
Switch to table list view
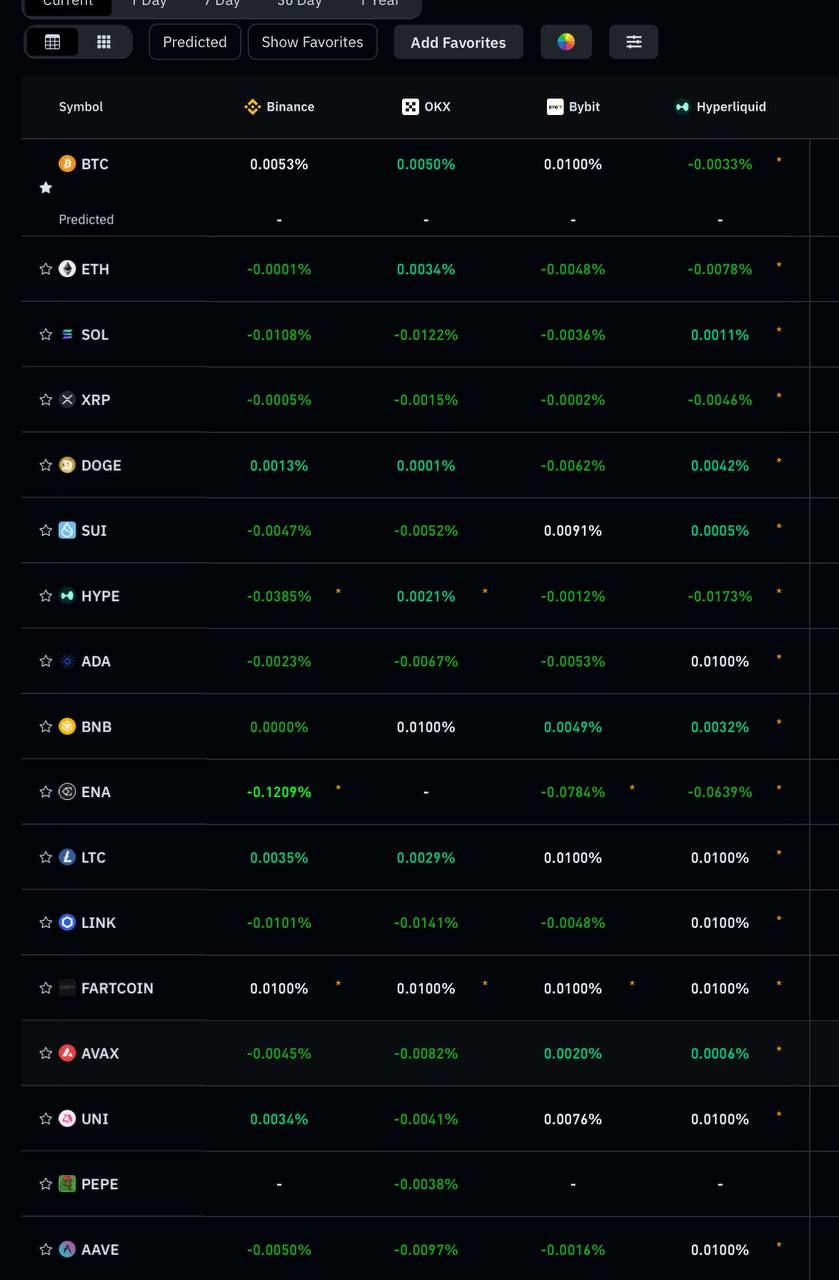click(x=53, y=42)
